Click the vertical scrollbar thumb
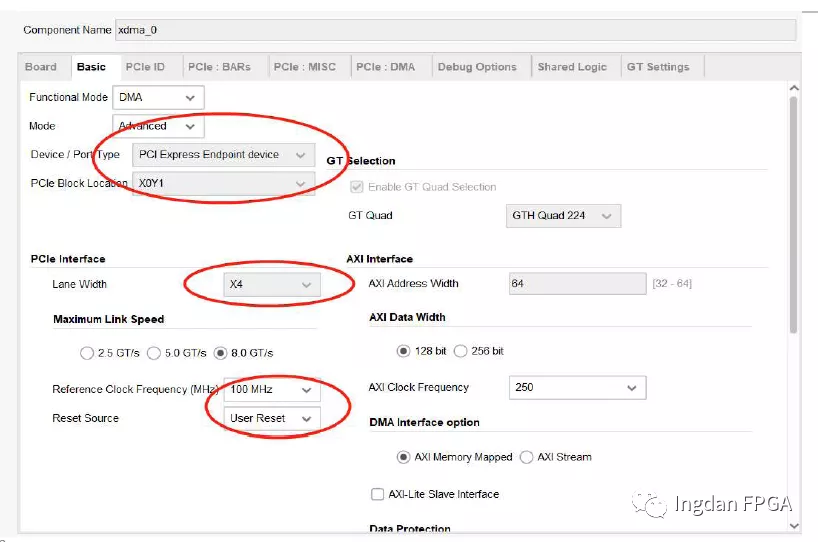The height and width of the screenshot is (542, 818). tap(793, 215)
